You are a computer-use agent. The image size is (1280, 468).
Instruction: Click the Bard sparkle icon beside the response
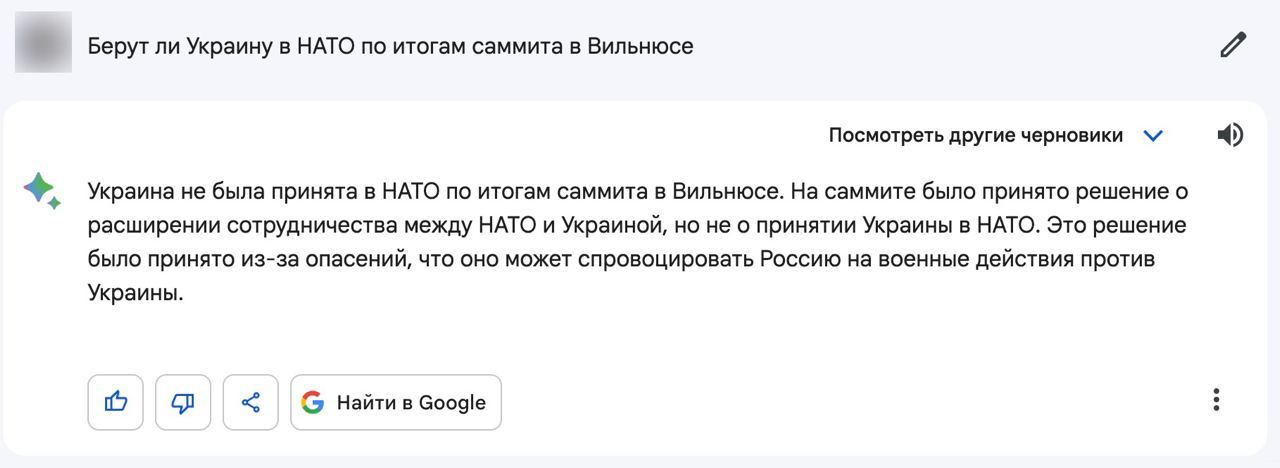point(42,190)
